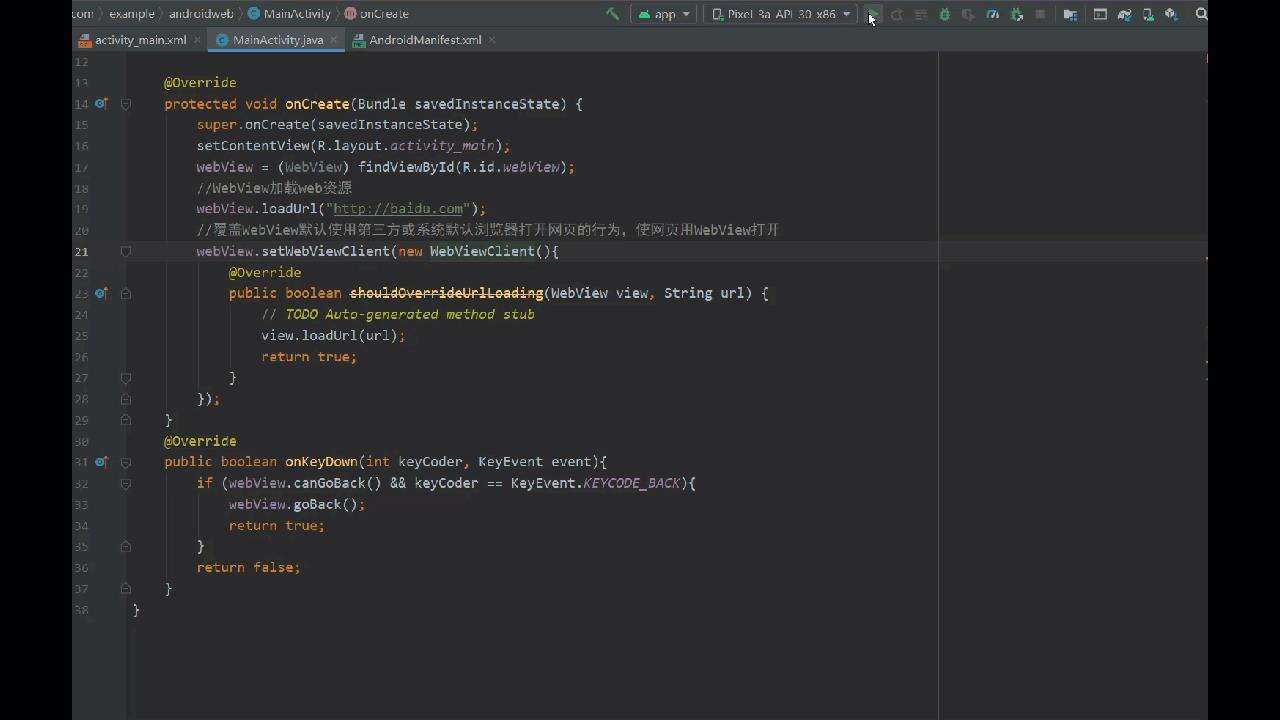Click the Layout/Run Anything window icon
The height and width of the screenshot is (720, 1280).
point(1100,14)
